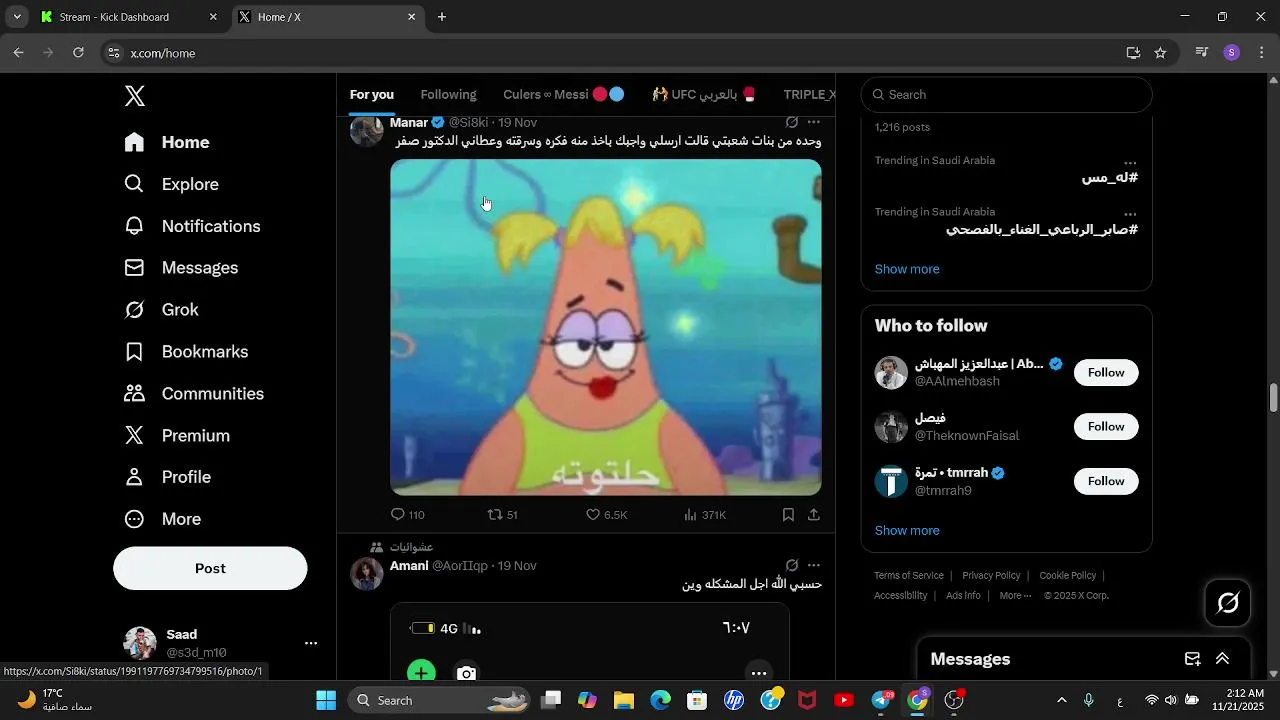Screen dimensions: 1280x720
Task: Go back in browser
Action: 18,53
